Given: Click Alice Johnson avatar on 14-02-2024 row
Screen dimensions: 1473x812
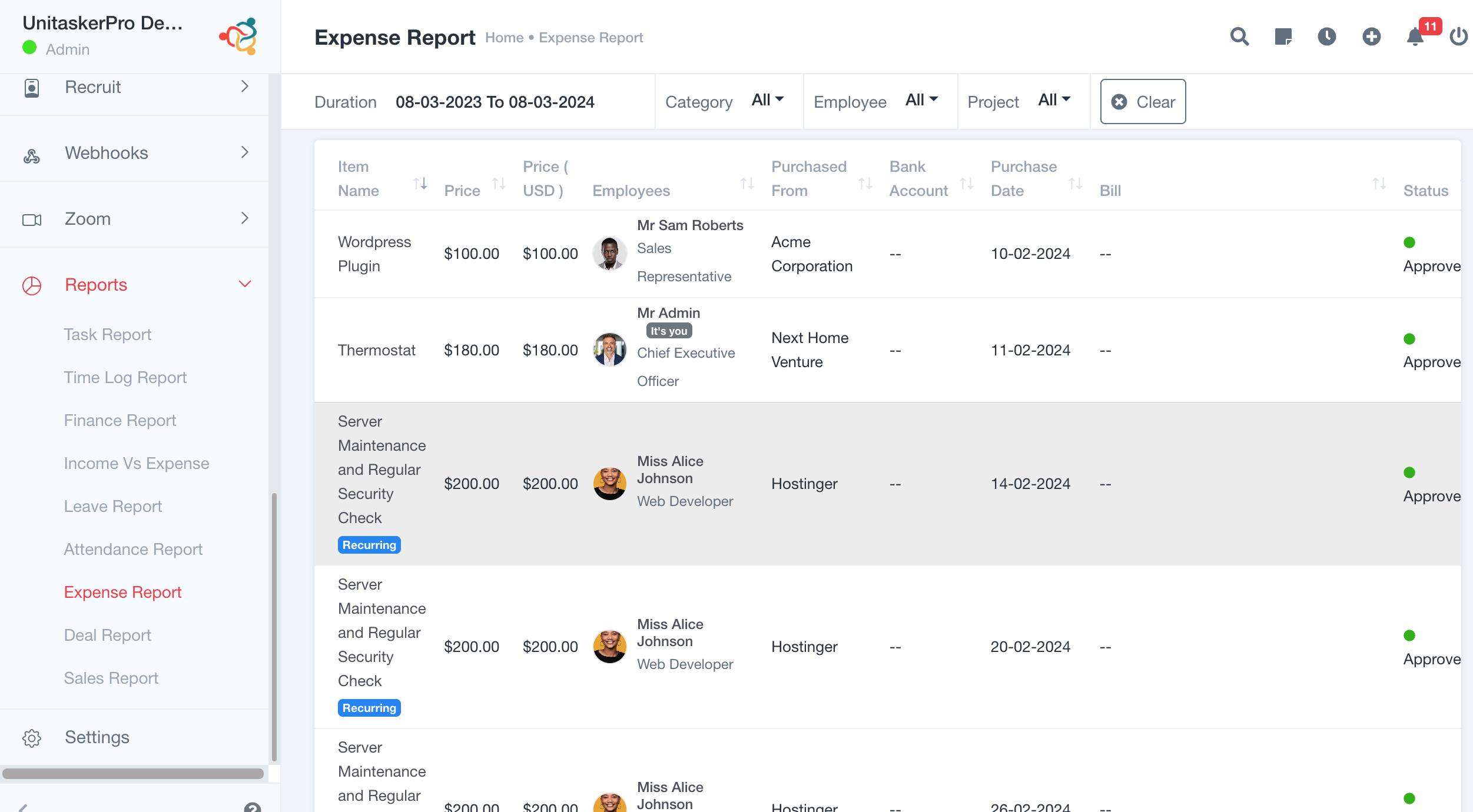Looking at the screenshot, I should [x=610, y=484].
